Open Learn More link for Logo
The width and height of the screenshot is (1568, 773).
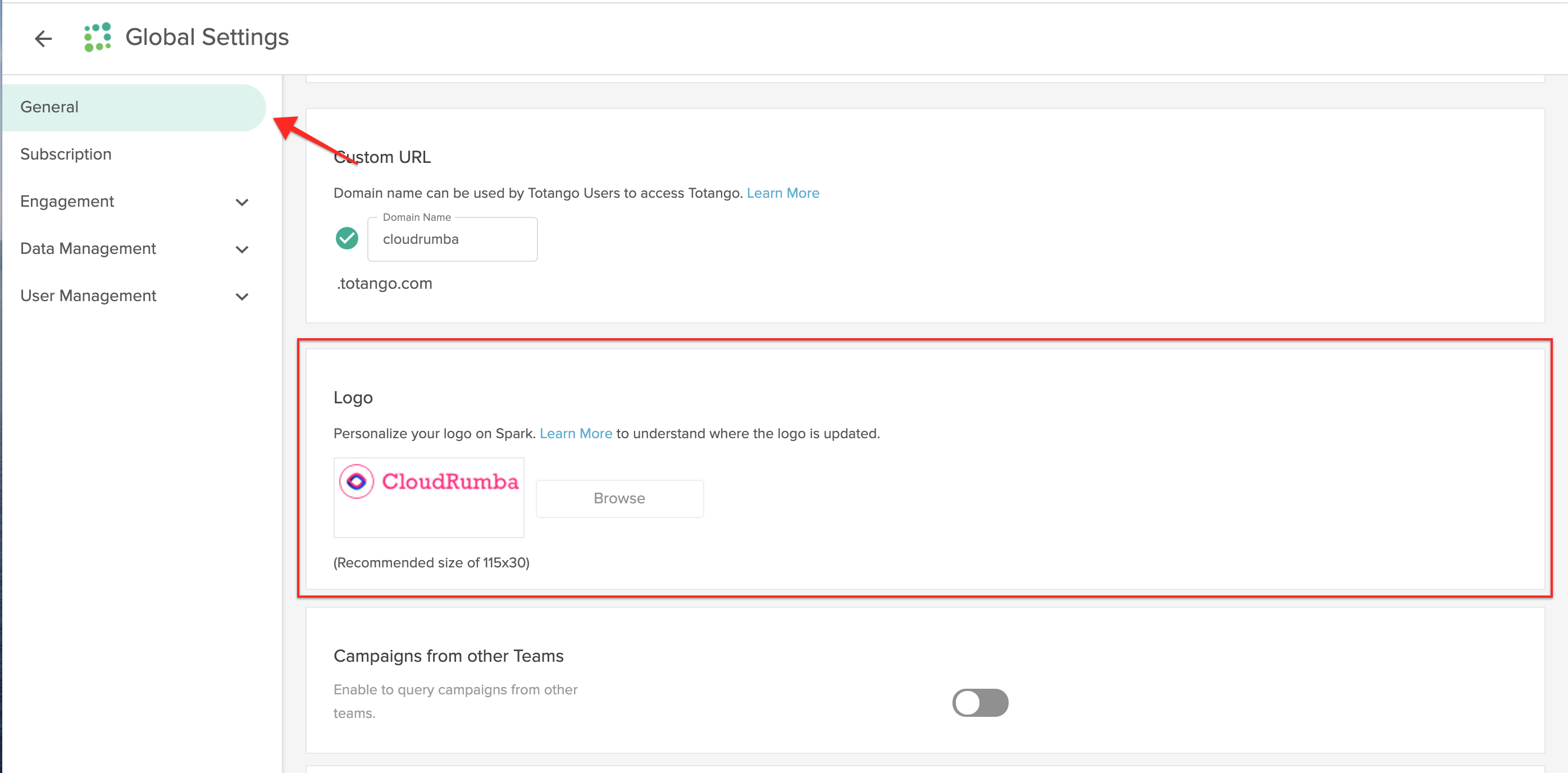(576, 433)
